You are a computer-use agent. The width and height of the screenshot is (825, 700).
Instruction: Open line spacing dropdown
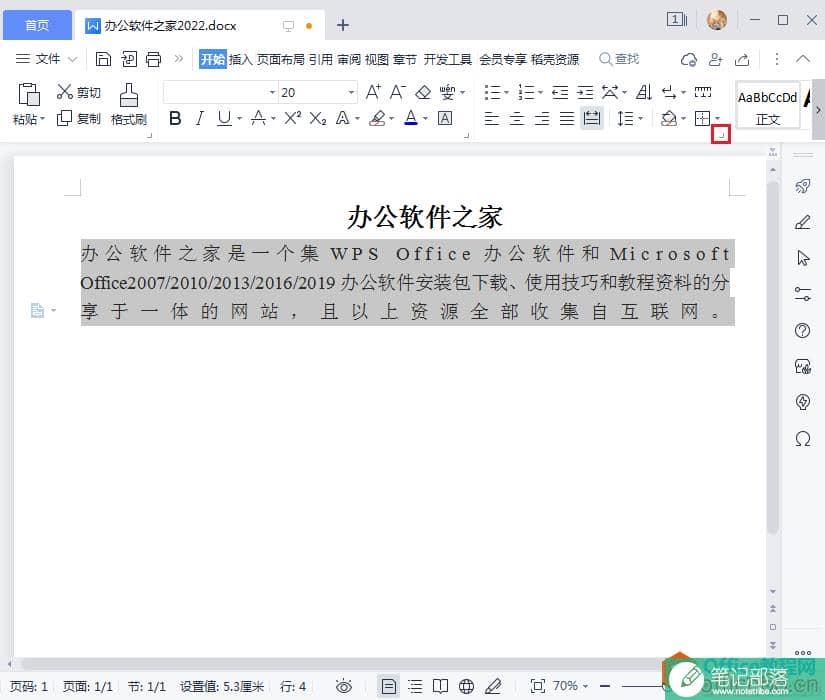coord(630,118)
